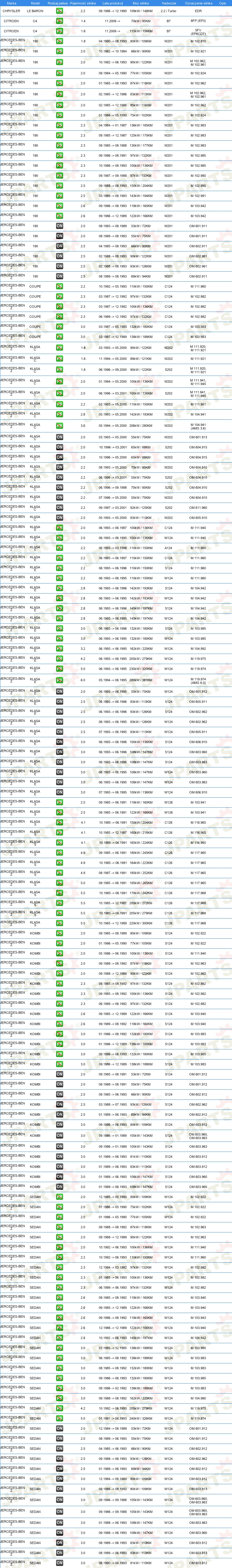Click the petrol icon in the KLASA E 6.0 AMG row
The image size is (232, 1568).
(59, 681)
